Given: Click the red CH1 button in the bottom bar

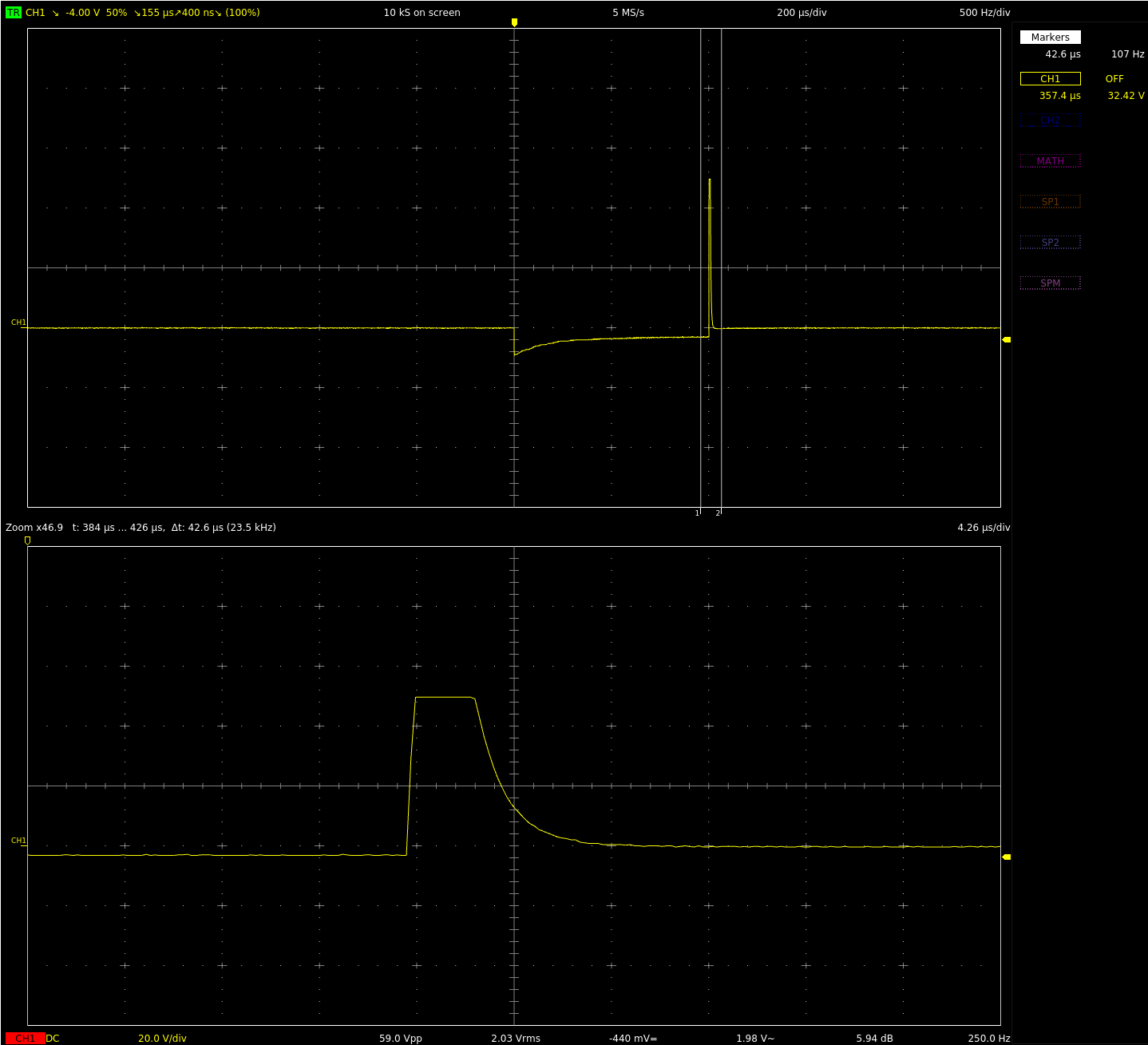Looking at the screenshot, I should tap(25, 1038).
